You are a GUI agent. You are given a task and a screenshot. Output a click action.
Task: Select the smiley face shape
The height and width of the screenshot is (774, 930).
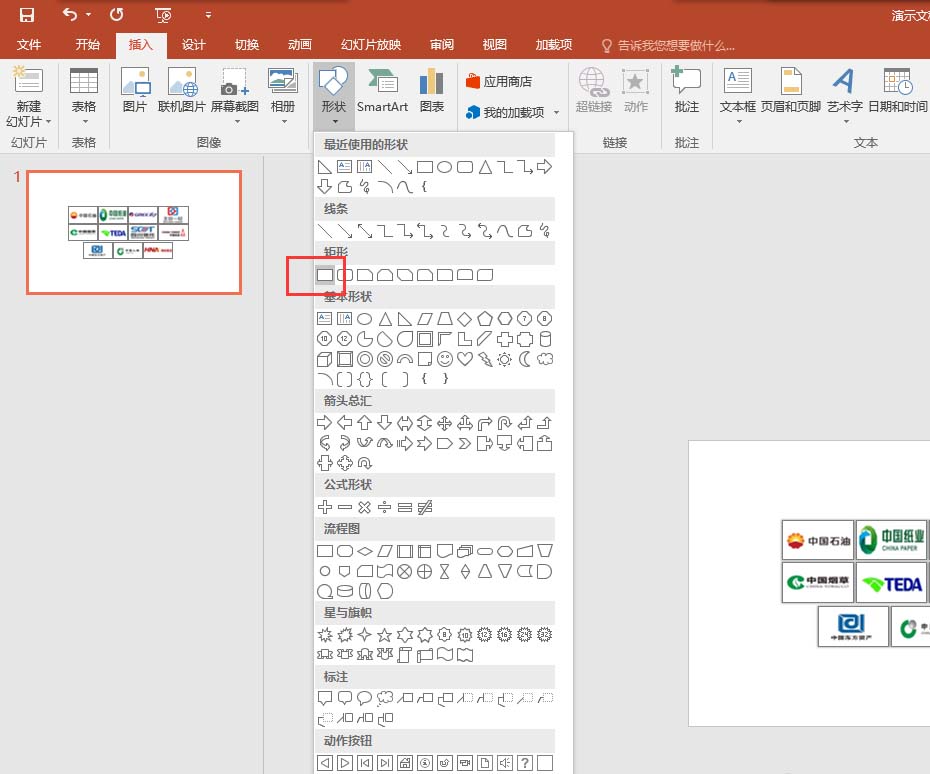click(445, 359)
